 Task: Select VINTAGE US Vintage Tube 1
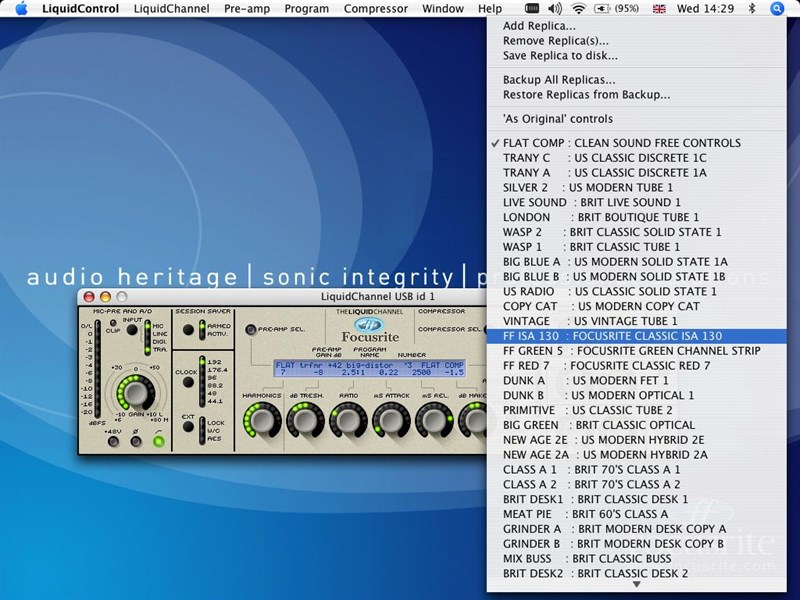(x=636, y=321)
